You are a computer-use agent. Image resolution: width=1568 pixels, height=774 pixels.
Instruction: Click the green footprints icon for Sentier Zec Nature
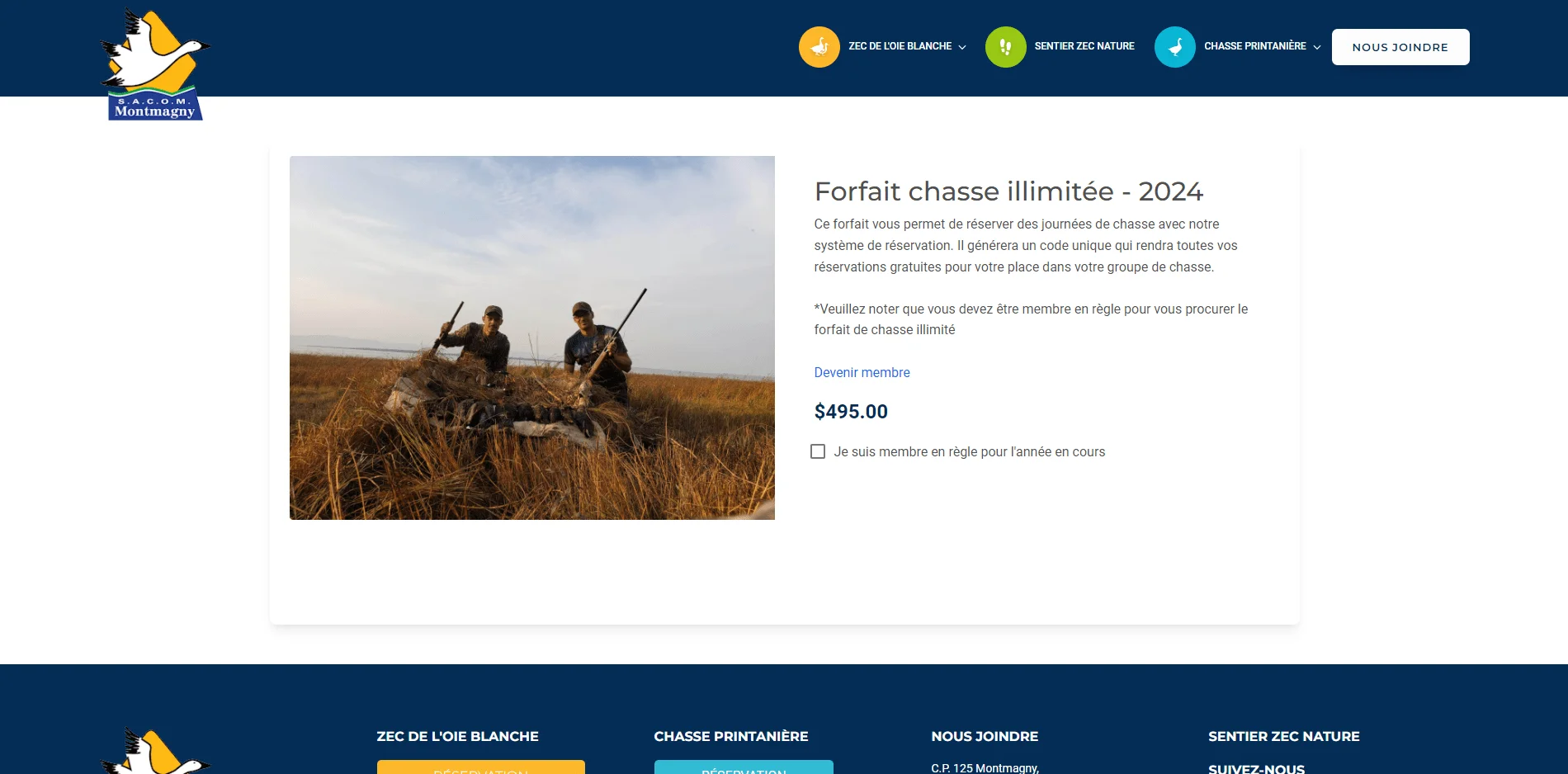click(1005, 47)
